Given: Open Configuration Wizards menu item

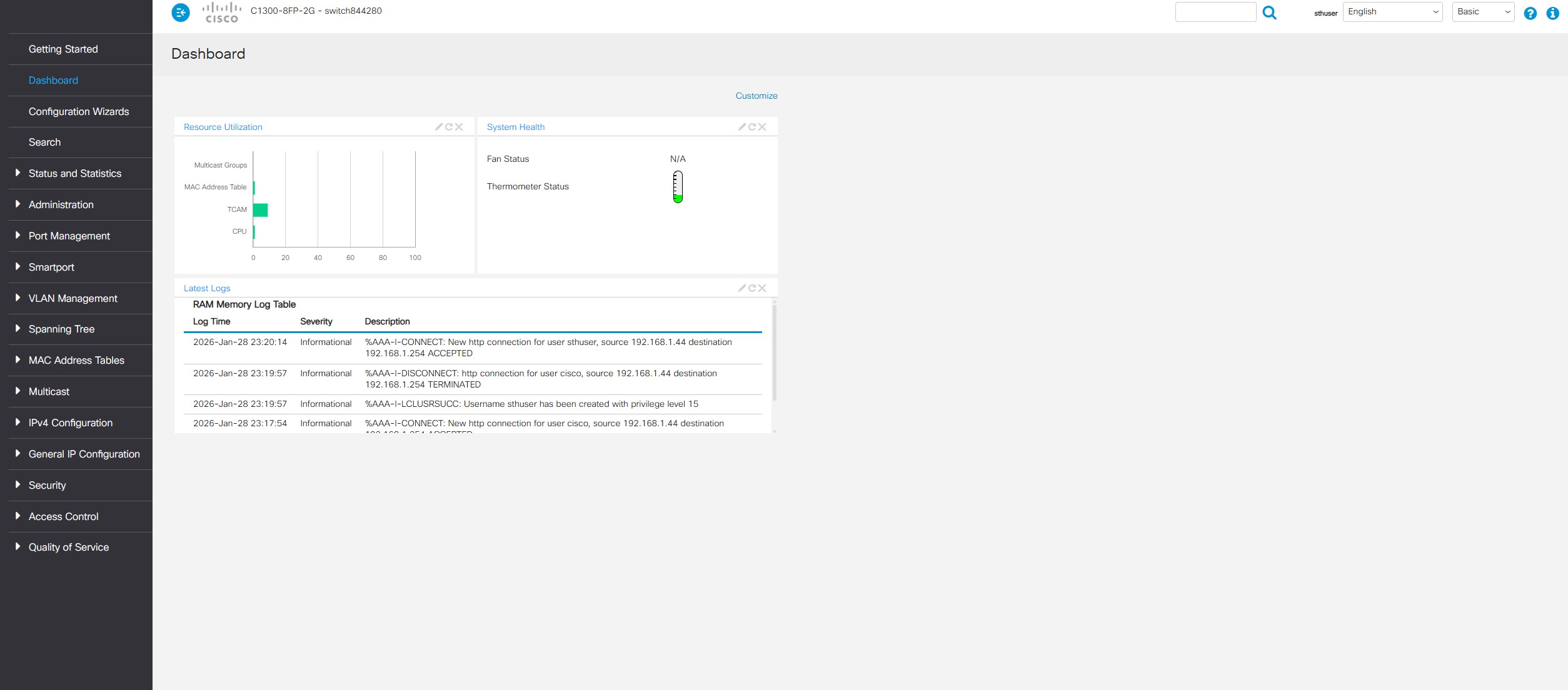Looking at the screenshot, I should coord(79,111).
